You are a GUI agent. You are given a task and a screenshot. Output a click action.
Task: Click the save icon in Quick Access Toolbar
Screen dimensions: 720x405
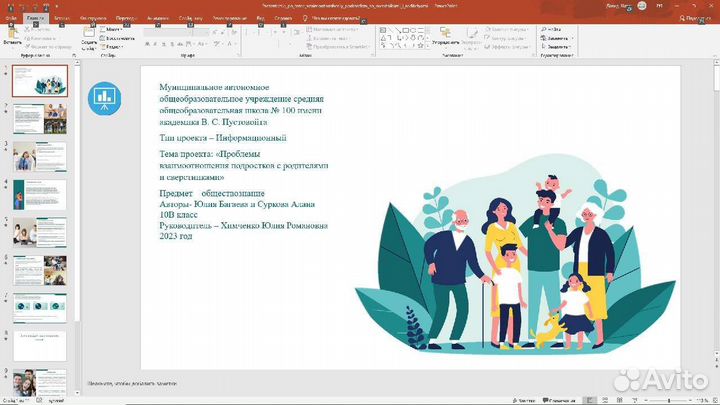11,6
